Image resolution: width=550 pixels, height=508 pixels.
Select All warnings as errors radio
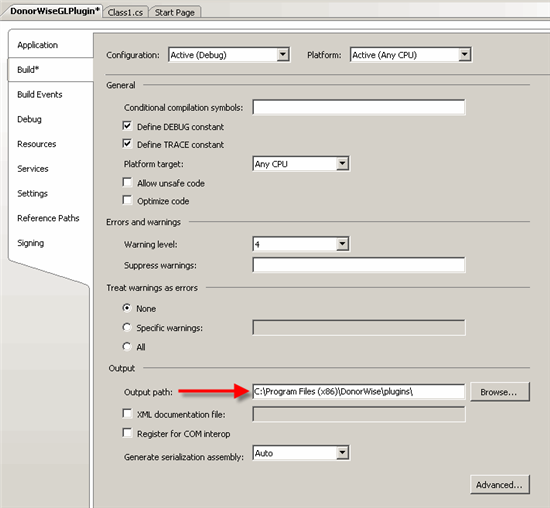[127, 347]
